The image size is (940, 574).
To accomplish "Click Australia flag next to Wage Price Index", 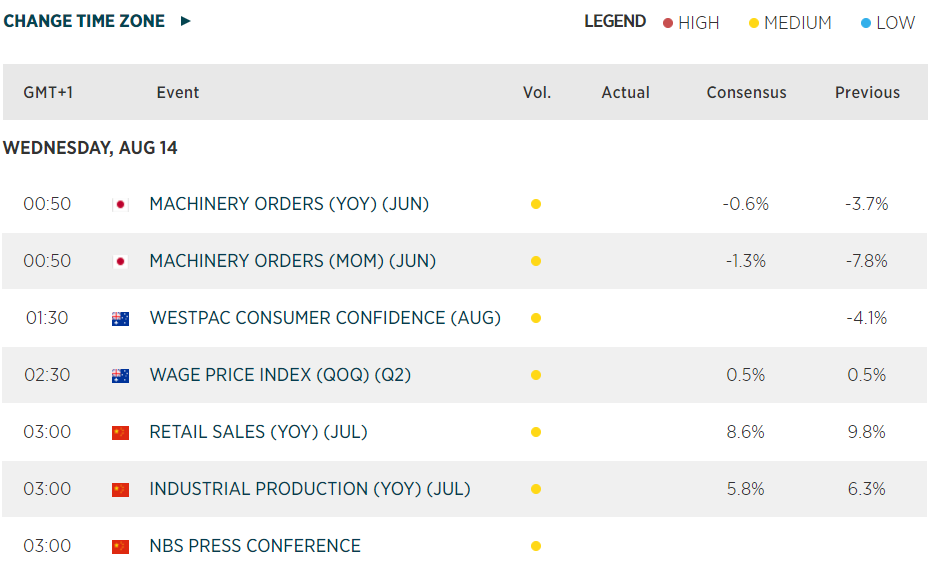I will tap(121, 376).
